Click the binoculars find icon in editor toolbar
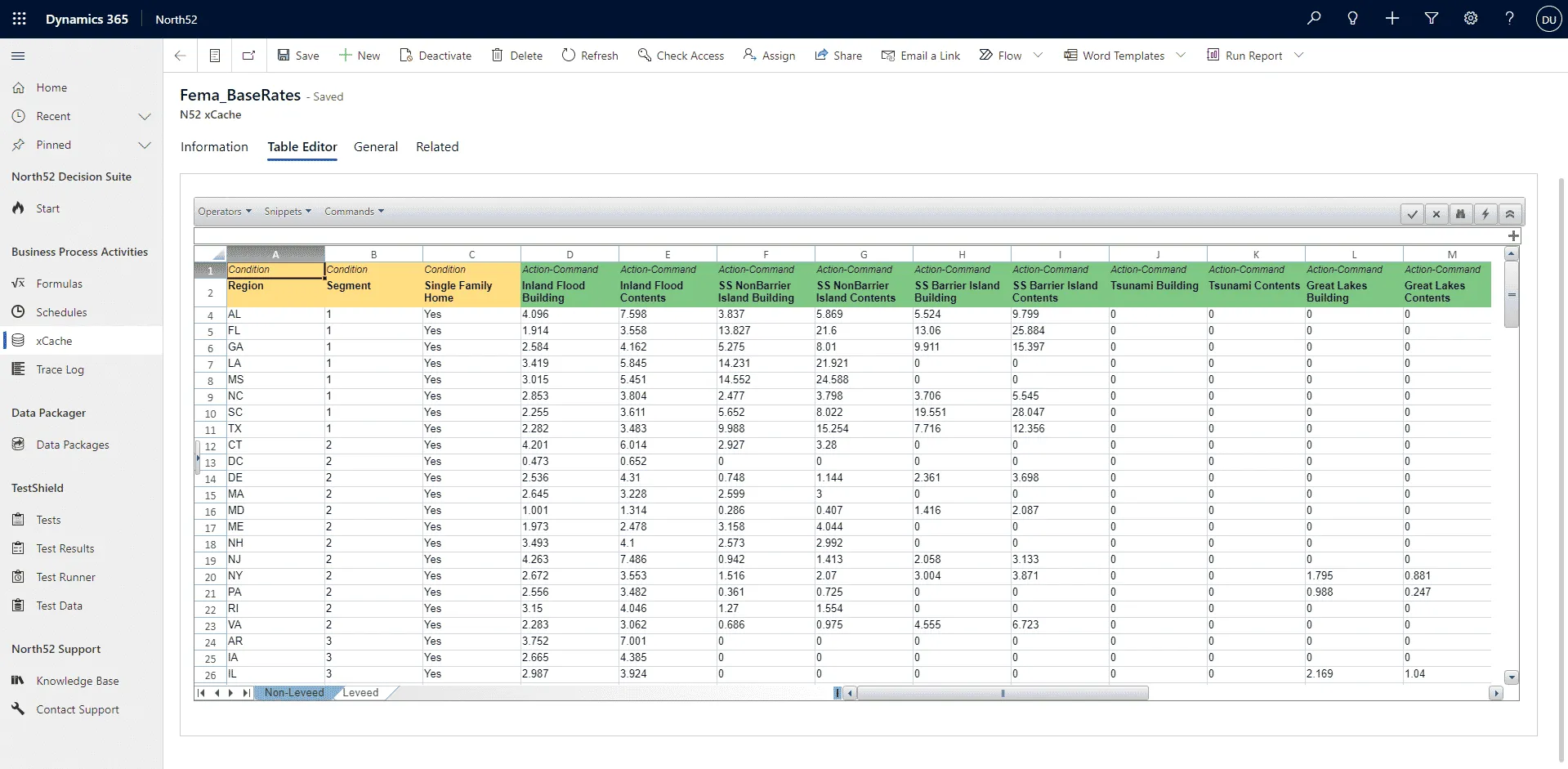The height and width of the screenshot is (769, 1568). pyautogui.click(x=1461, y=214)
